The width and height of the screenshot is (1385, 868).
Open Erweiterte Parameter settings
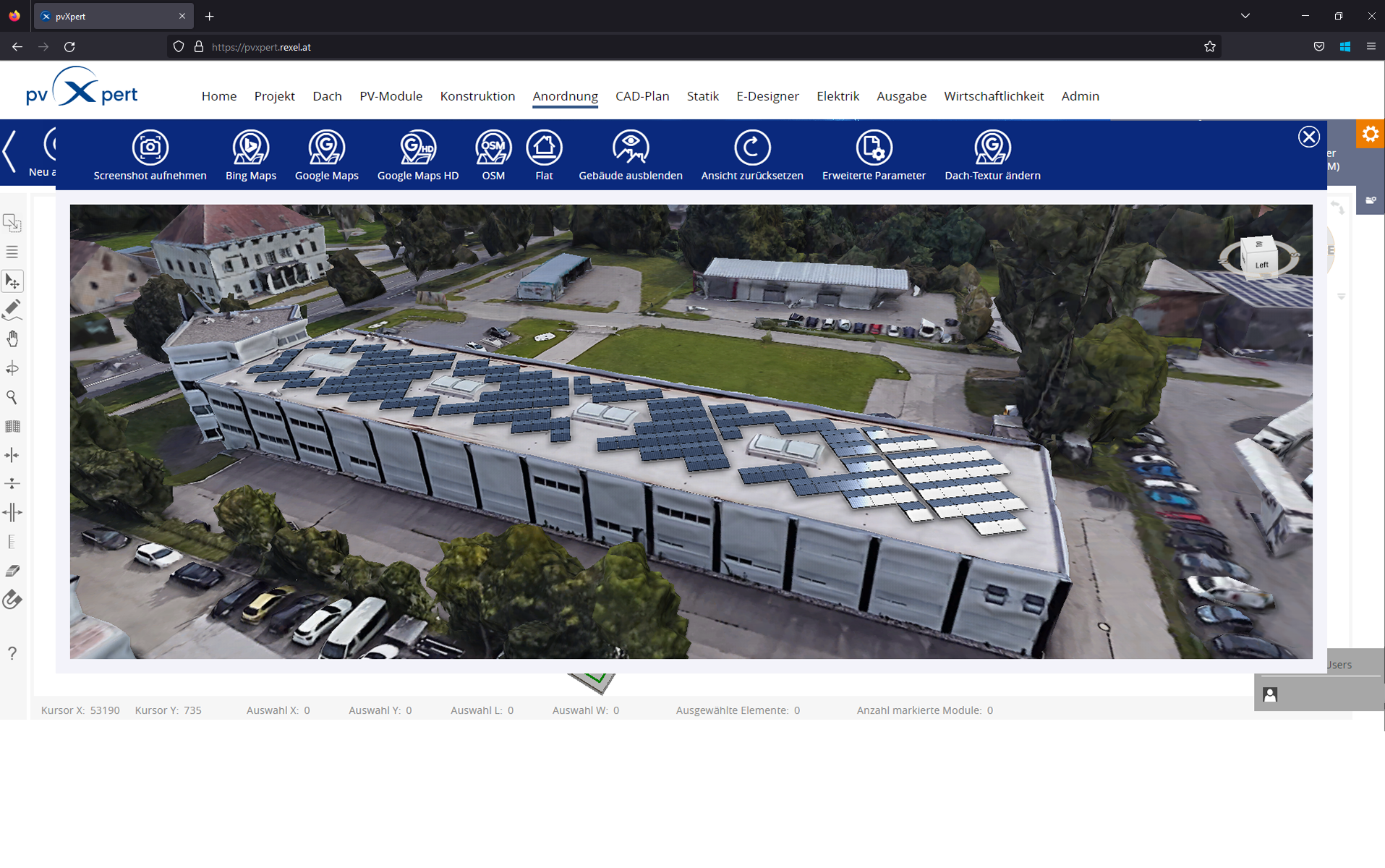(x=873, y=148)
